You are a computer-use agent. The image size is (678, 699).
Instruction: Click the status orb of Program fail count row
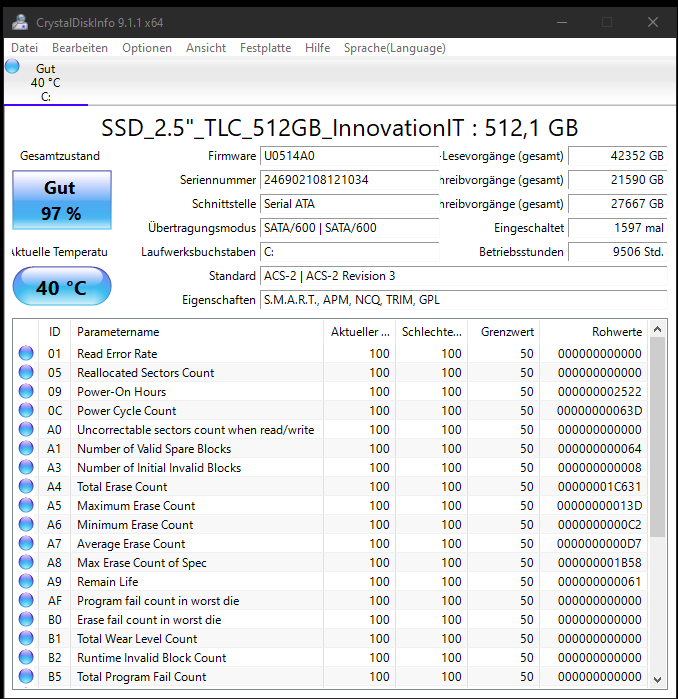tap(26, 600)
